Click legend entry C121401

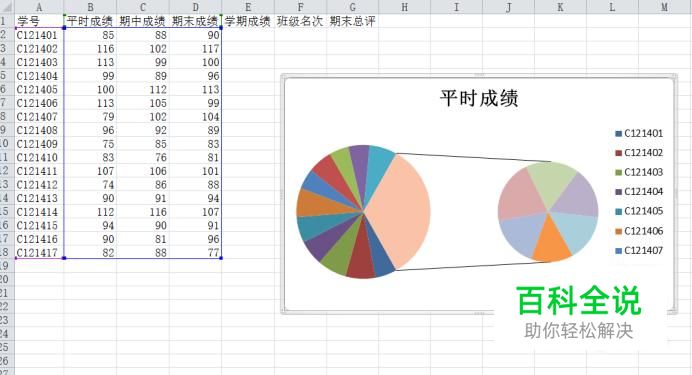tap(639, 133)
